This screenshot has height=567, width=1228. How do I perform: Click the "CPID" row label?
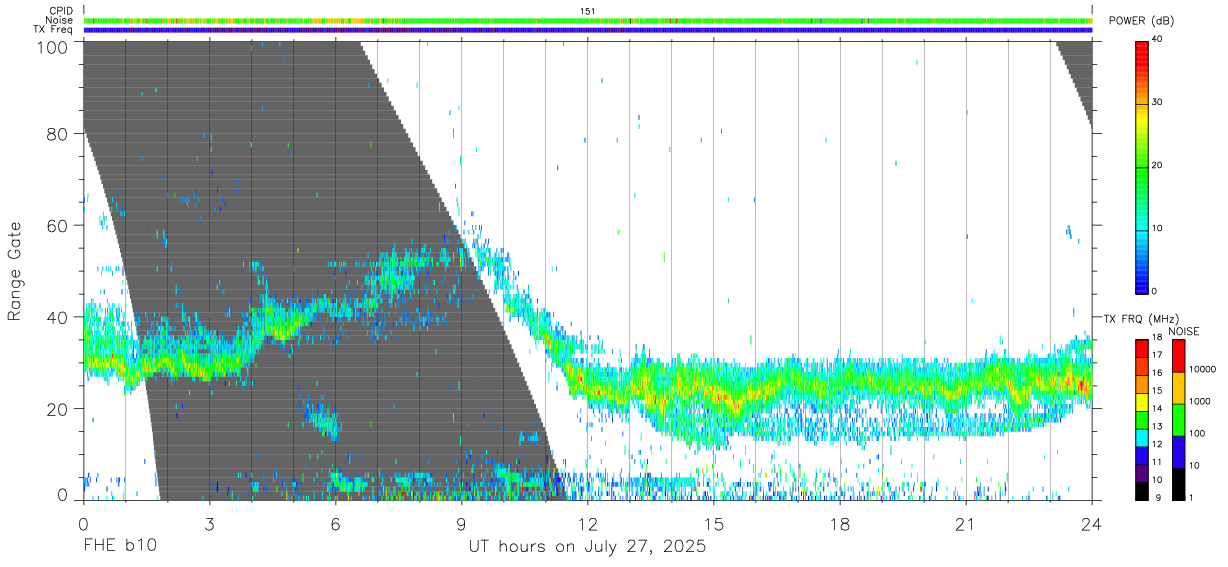(x=61, y=11)
